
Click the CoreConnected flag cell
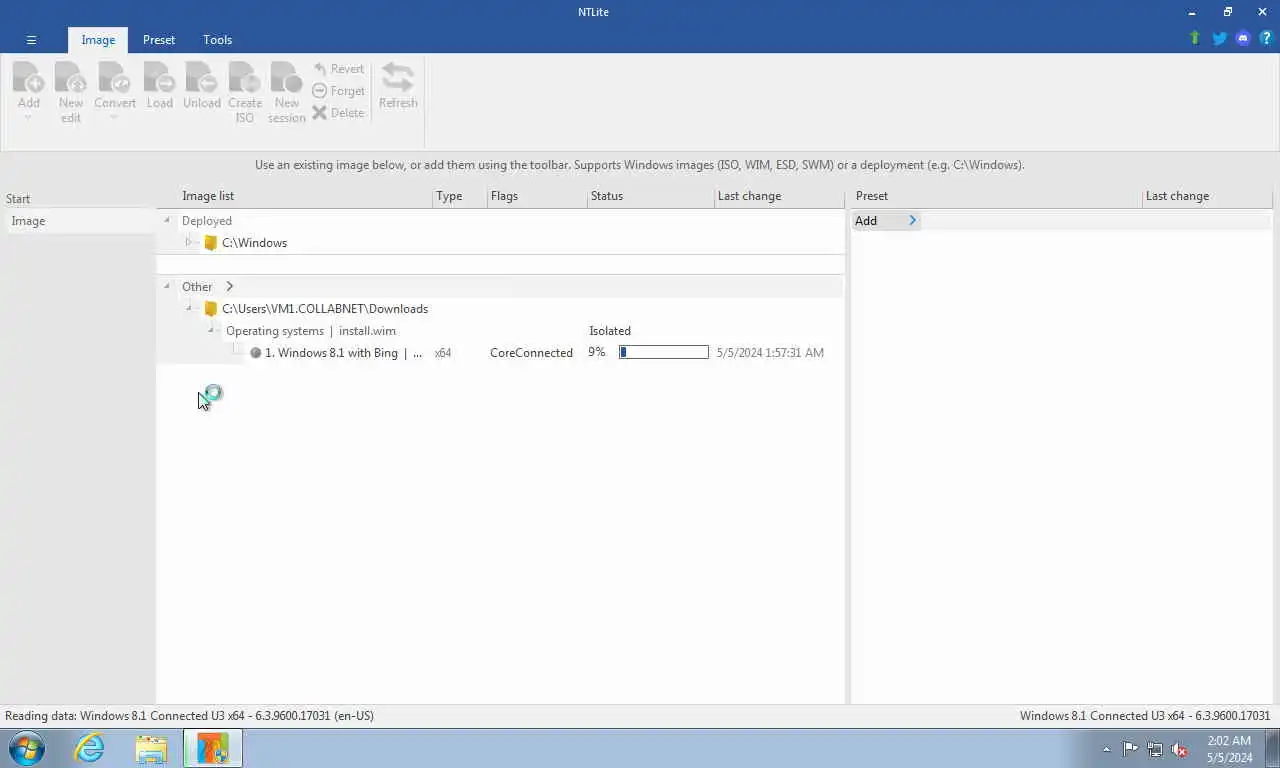(531, 353)
